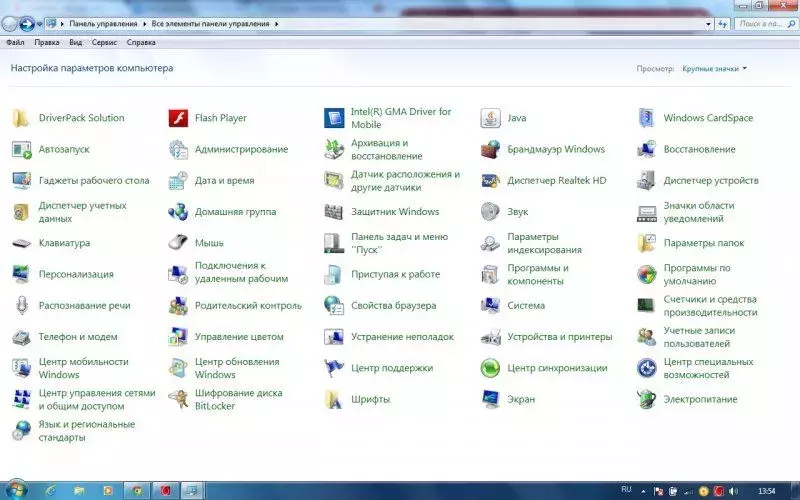Open the Защитник Windows icon
Viewport: 800px width, 500px height.
coord(334,212)
